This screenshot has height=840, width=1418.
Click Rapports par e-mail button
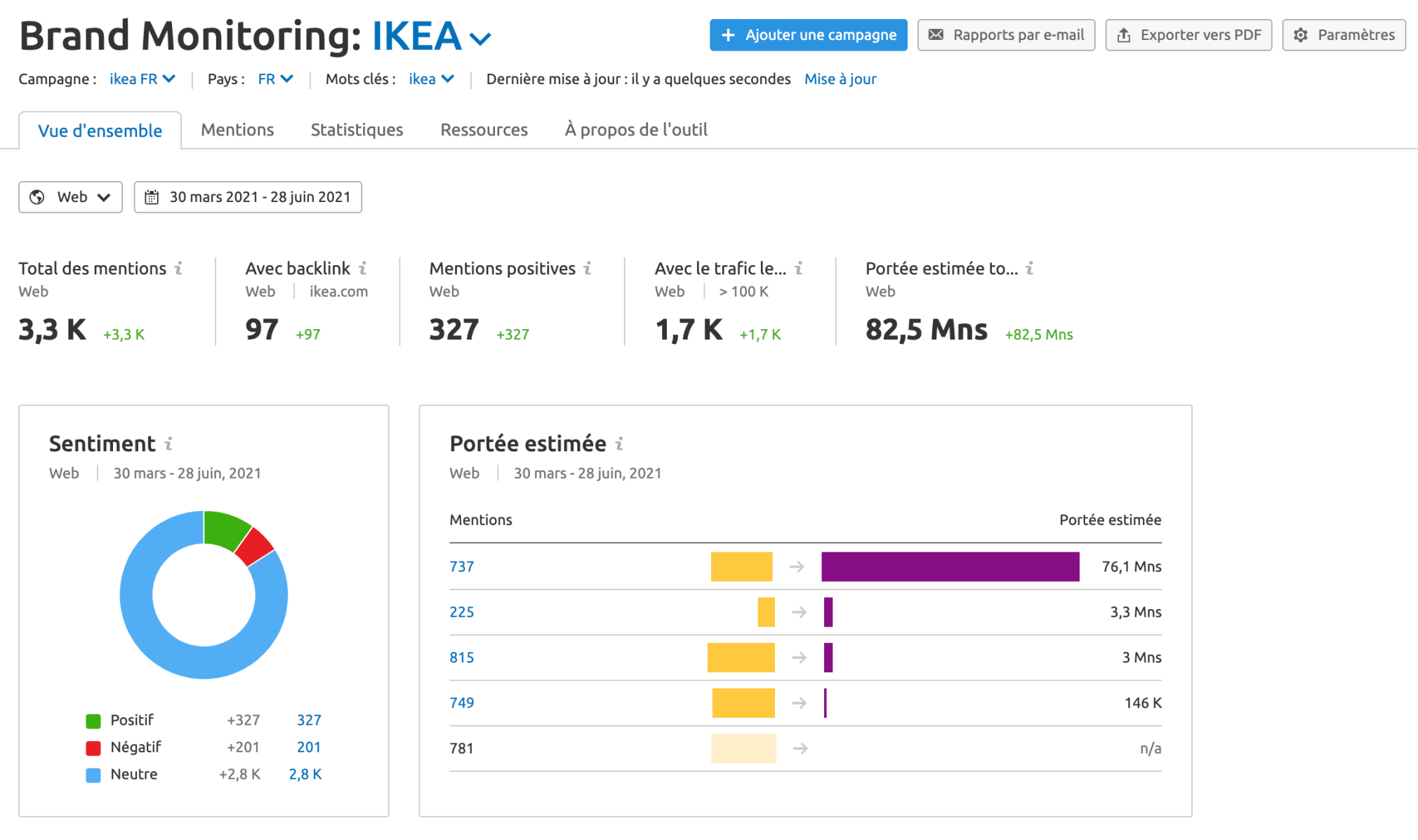point(1006,35)
